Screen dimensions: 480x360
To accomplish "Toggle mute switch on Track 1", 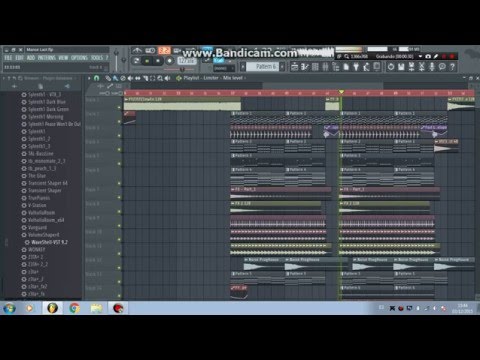I will pos(119,107).
